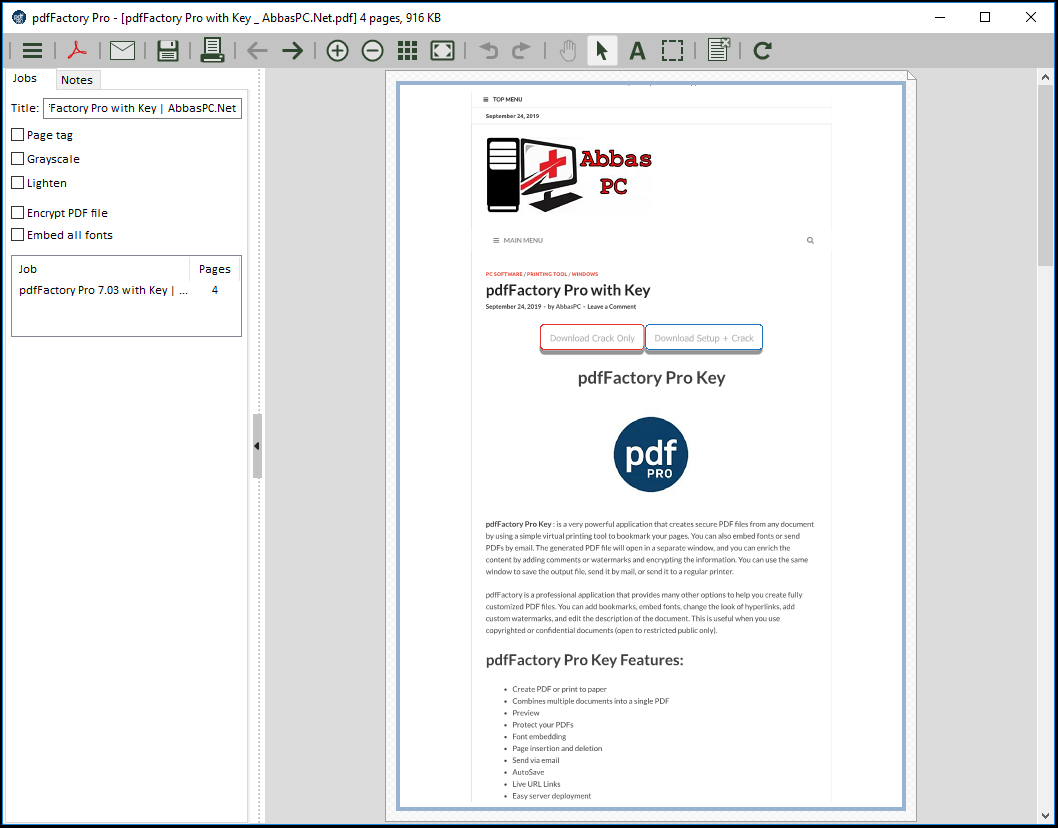The width and height of the screenshot is (1058, 828).
Task: Click the delete page note icon
Action: (x=719, y=50)
